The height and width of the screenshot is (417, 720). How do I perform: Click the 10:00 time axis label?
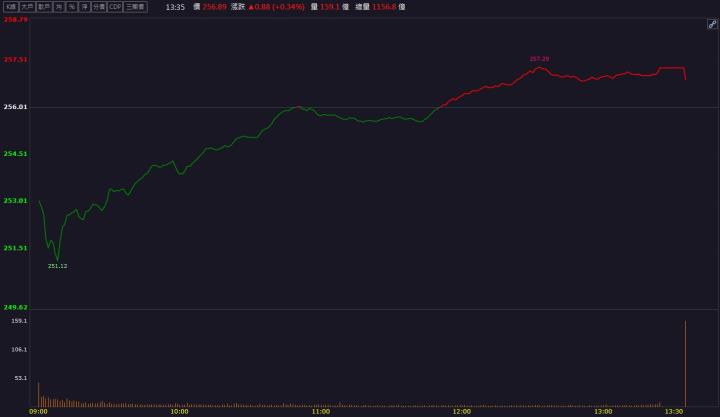[x=179, y=411]
